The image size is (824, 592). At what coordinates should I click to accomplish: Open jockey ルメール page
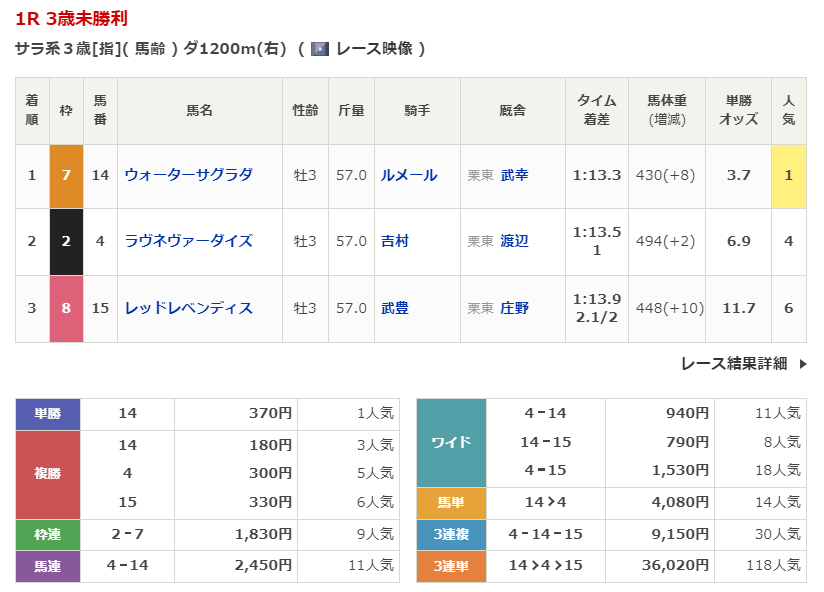409,175
